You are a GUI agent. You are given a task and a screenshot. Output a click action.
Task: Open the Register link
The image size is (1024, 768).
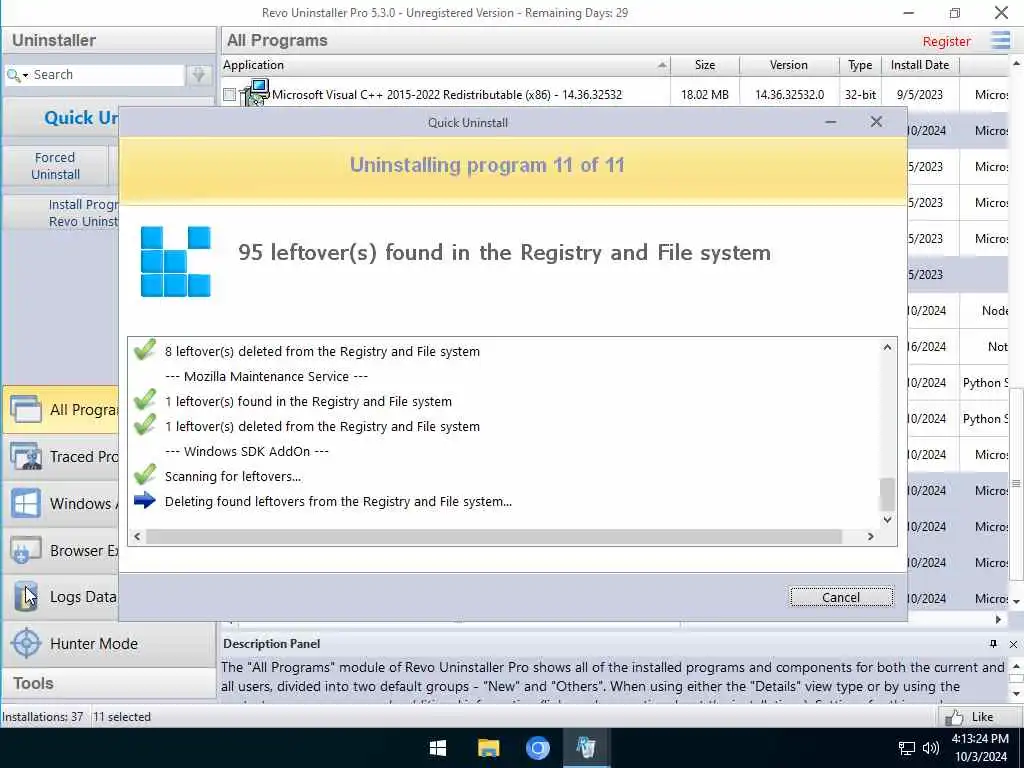coord(946,41)
